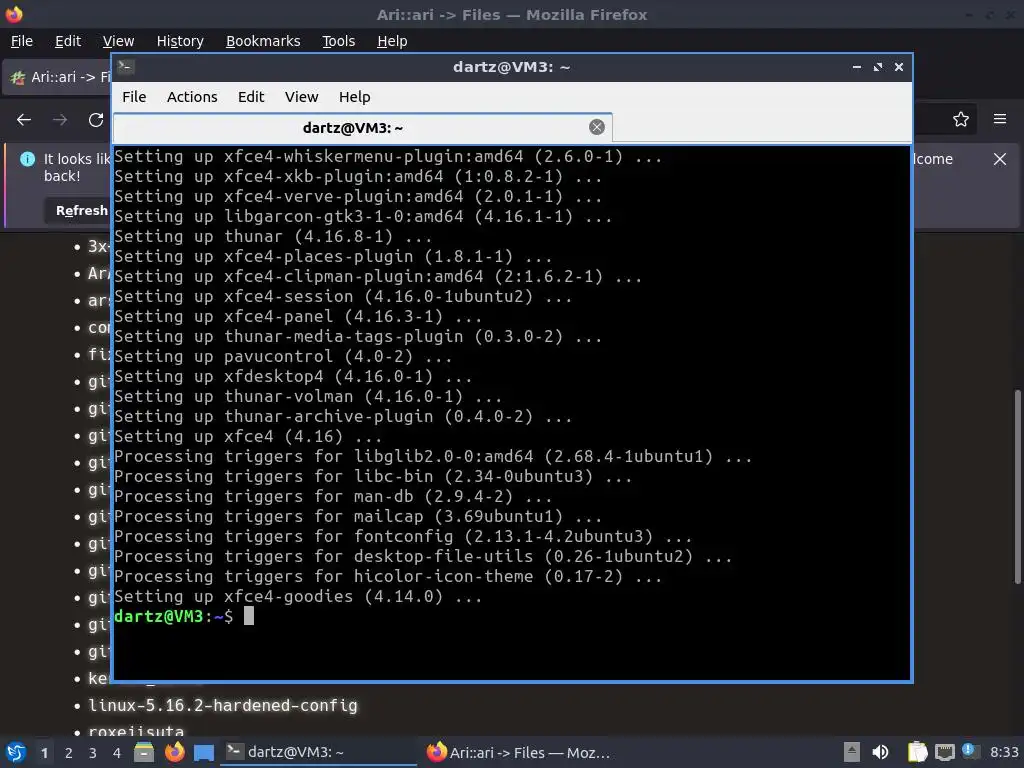Close the terminal window
Image resolution: width=1024 pixels, height=768 pixels.
tap(899, 67)
